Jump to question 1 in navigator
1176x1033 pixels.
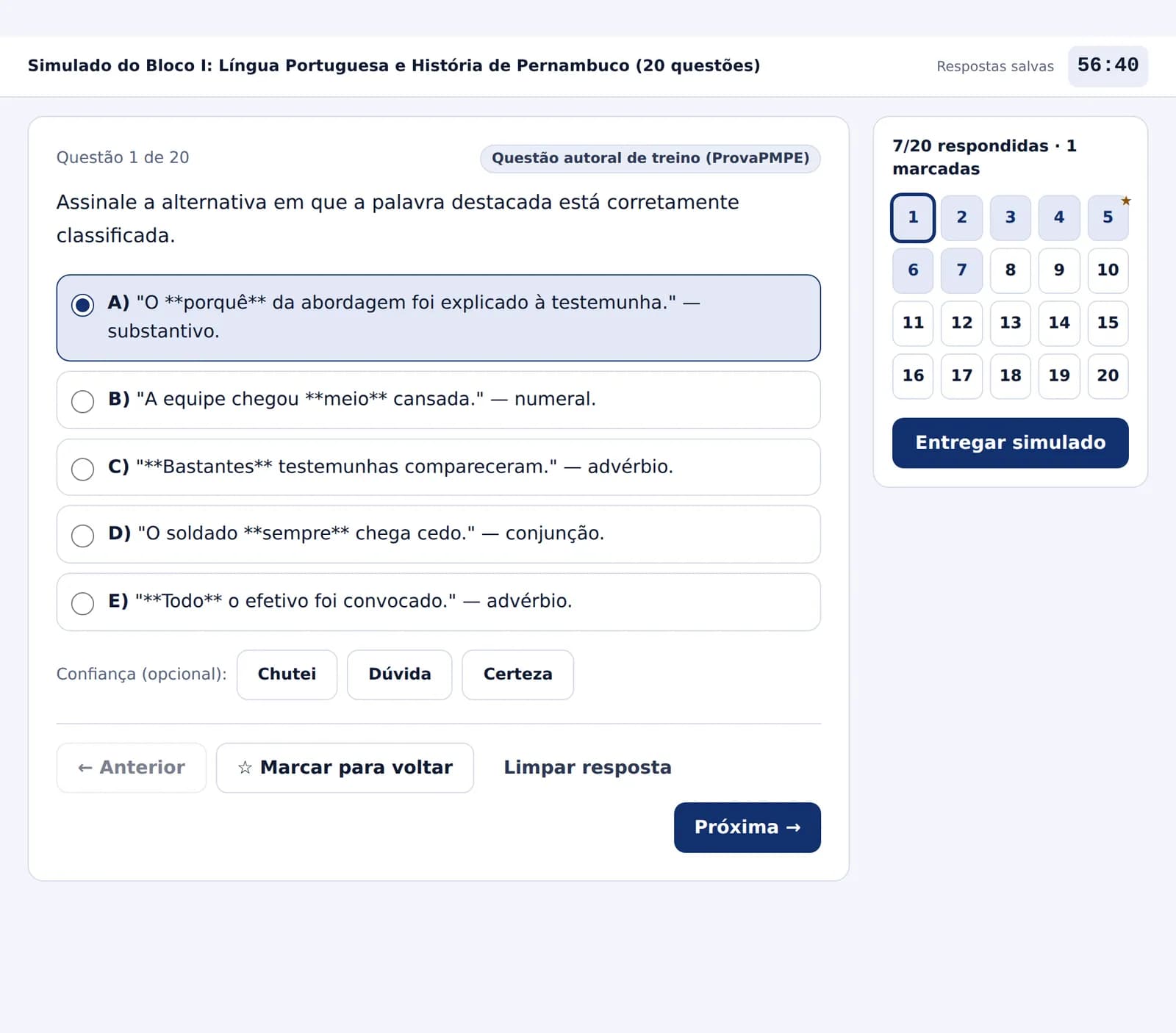click(913, 217)
